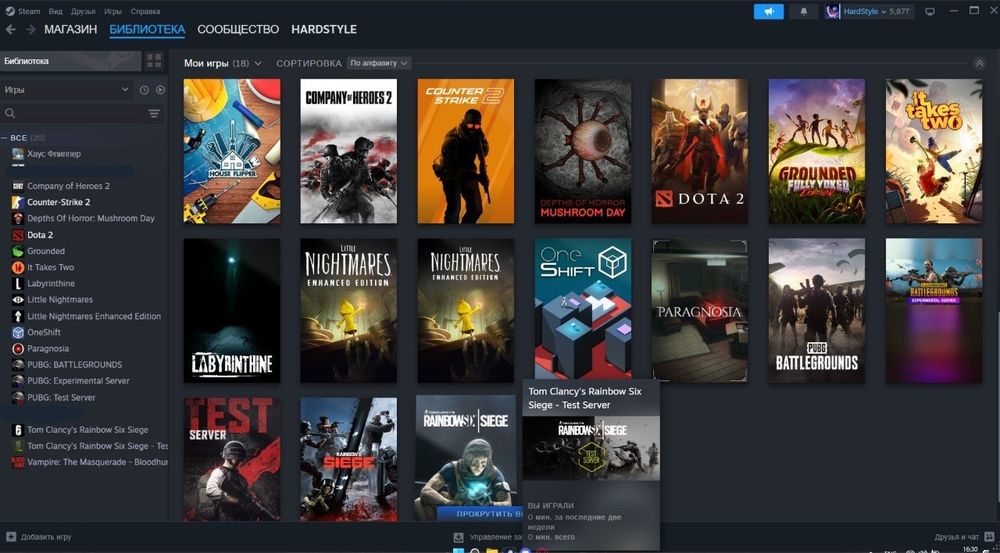This screenshot has height=553, width=1000.
Task: Open the Справка menu
Action: (x=145, y=11)
